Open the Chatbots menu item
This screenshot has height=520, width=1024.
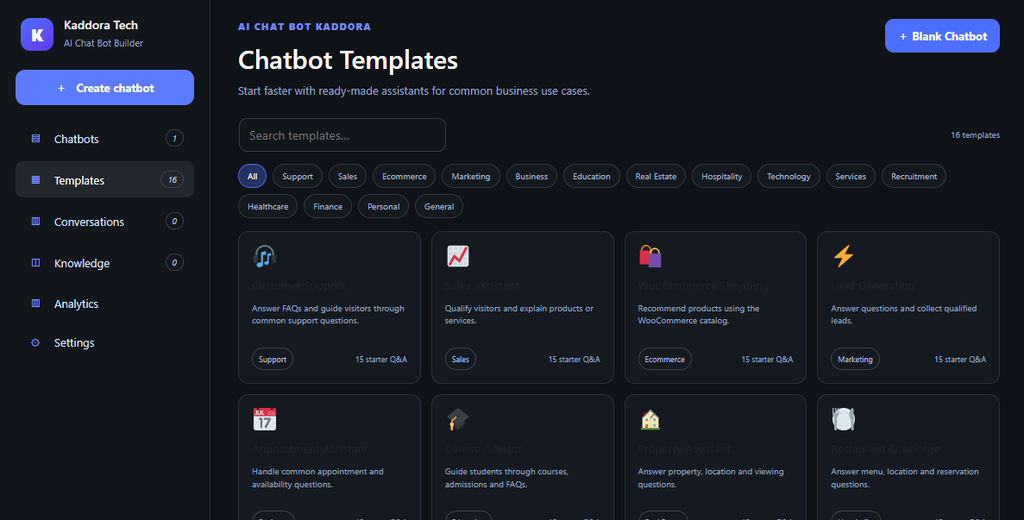click(x=104, y=138)
